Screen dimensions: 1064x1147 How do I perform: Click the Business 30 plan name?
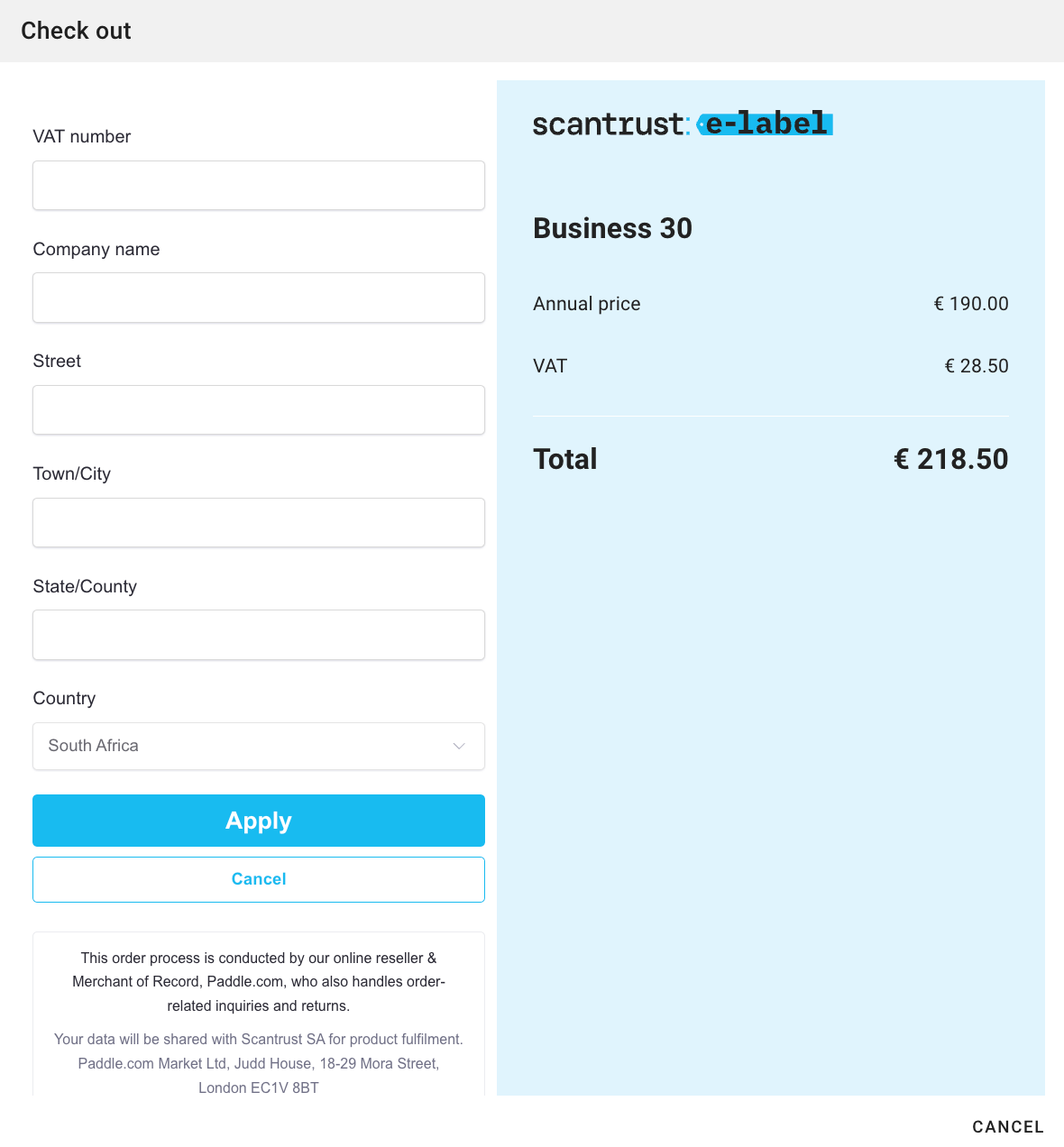[612, 228]
